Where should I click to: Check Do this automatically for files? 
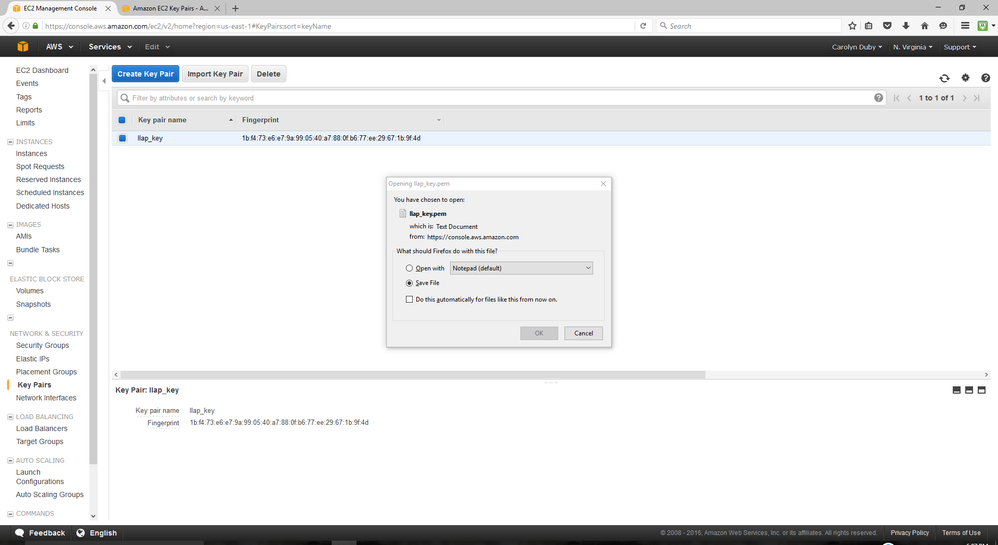pyautogui.click(x=409, y=299)
